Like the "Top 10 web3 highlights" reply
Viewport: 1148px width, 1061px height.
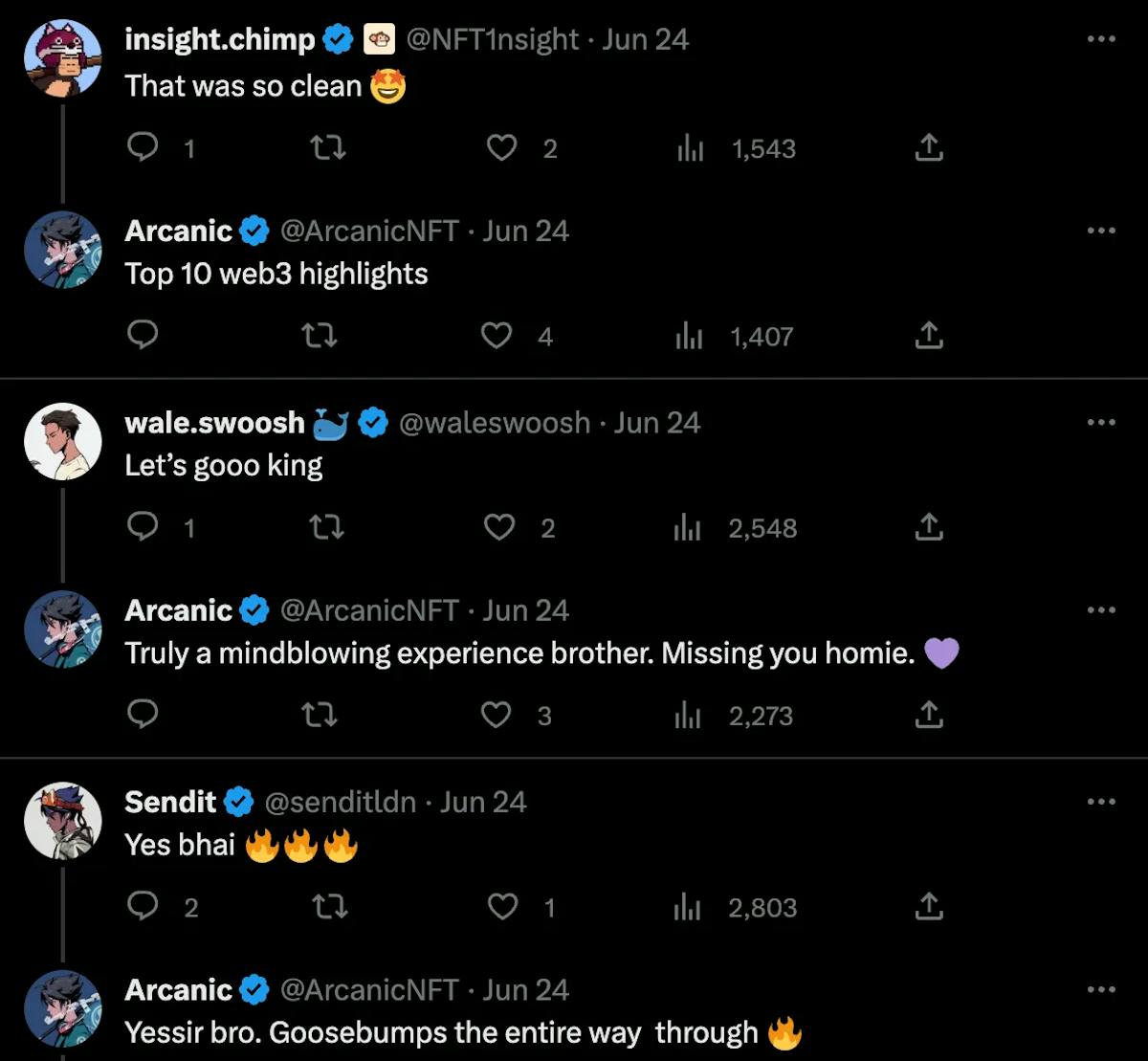coord(496,336)
